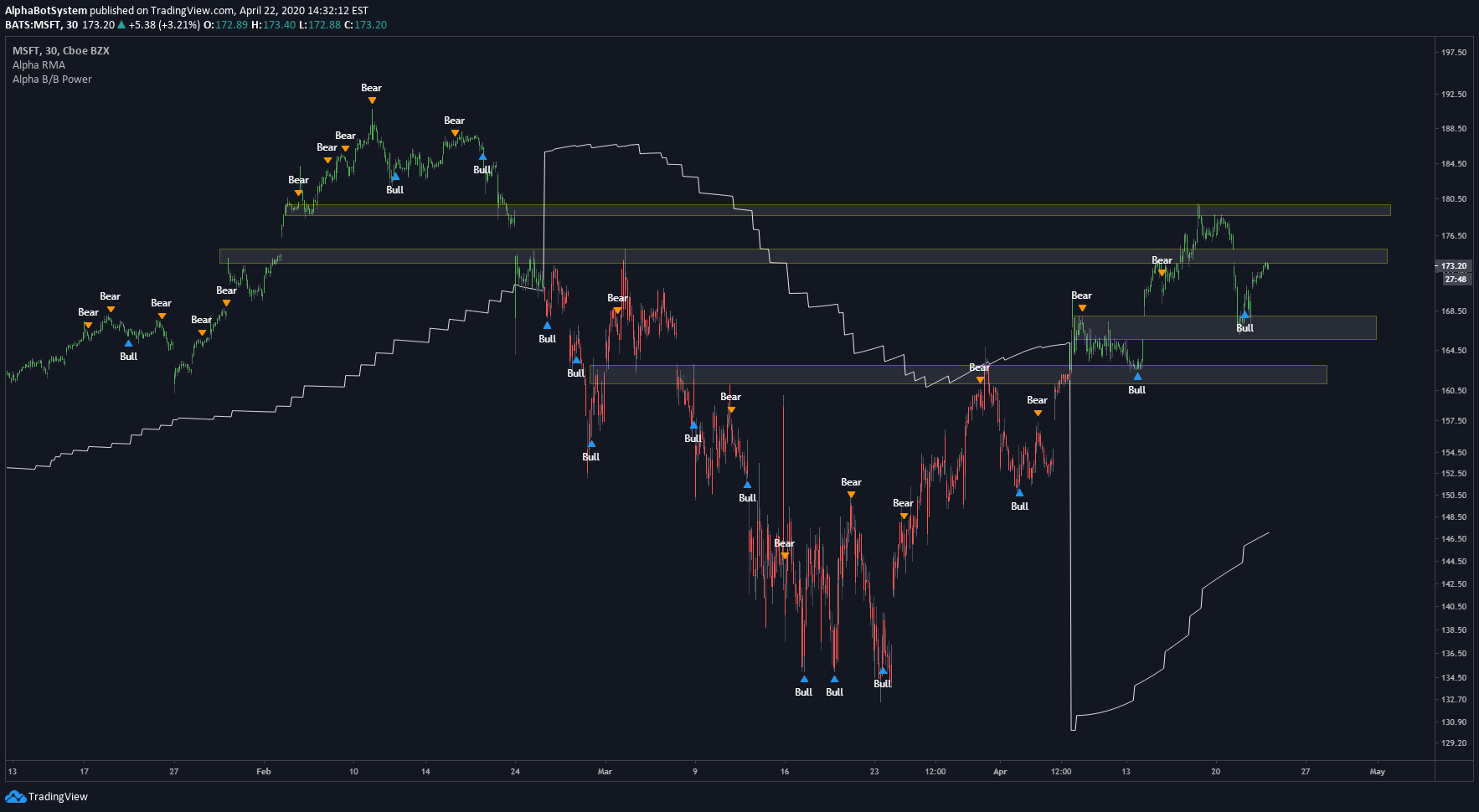Click the Bull triangle near the 150.50 level mid-March

point(748,485)
